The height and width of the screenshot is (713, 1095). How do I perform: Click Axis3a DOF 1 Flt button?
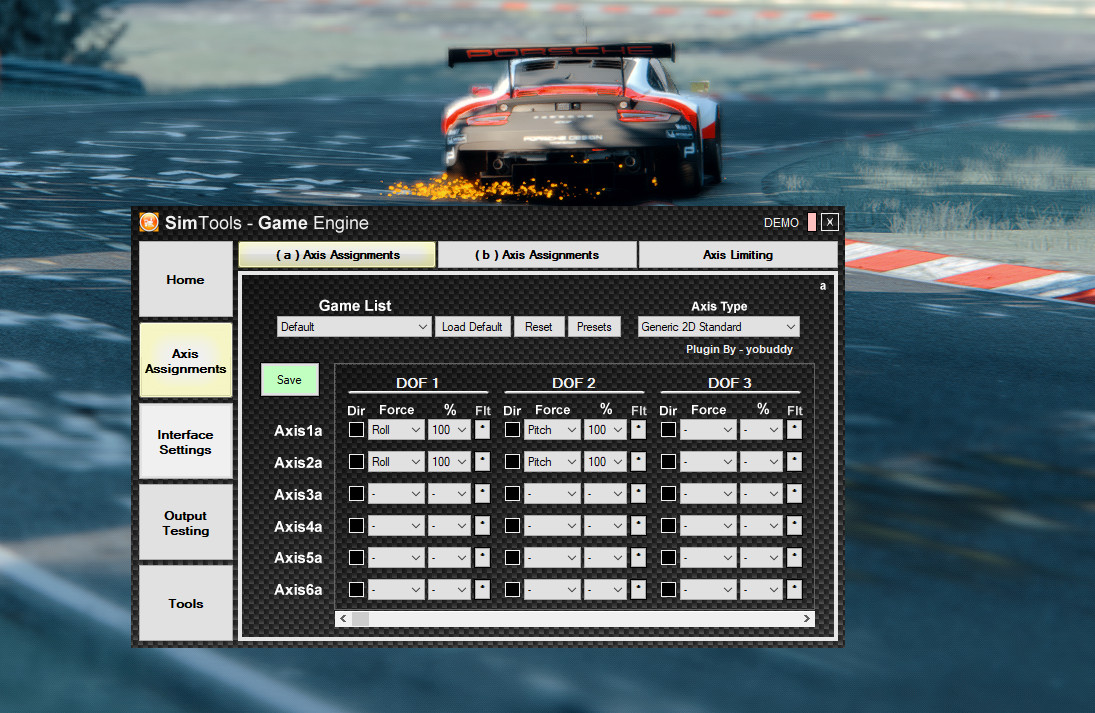tap(483, 494)
